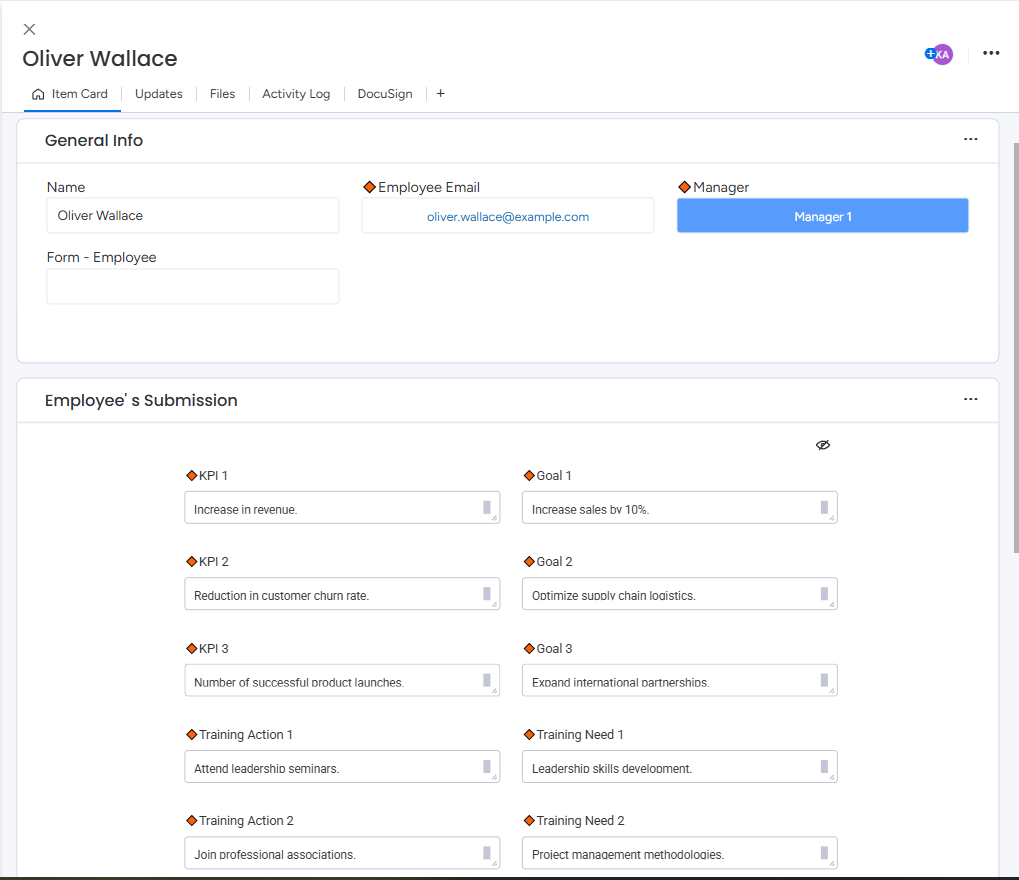Click the orange diamond beside Training Need 2
The width and height of the screenshot is (1019, 880).
529,821
